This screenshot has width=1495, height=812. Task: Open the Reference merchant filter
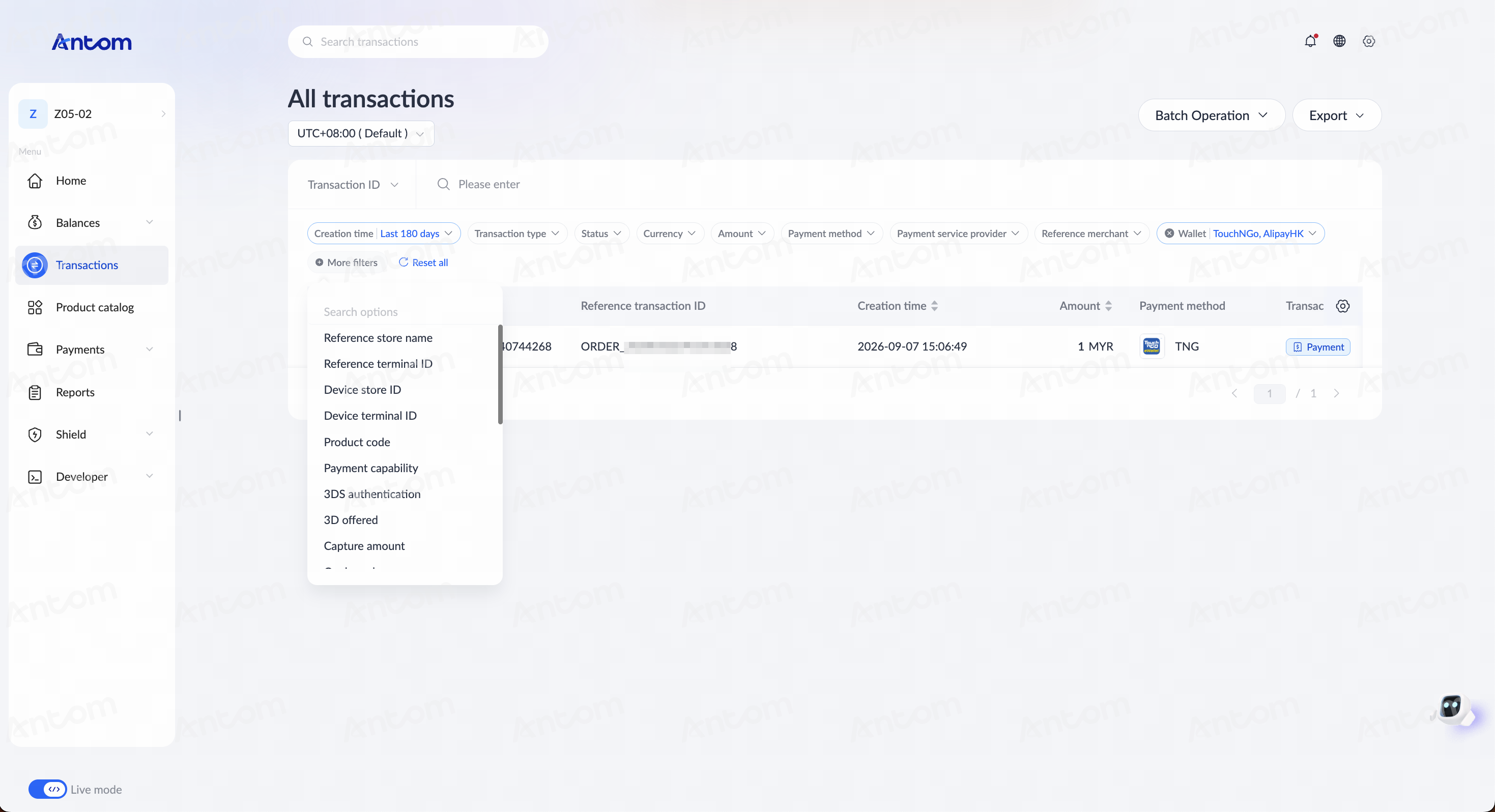1091,234
